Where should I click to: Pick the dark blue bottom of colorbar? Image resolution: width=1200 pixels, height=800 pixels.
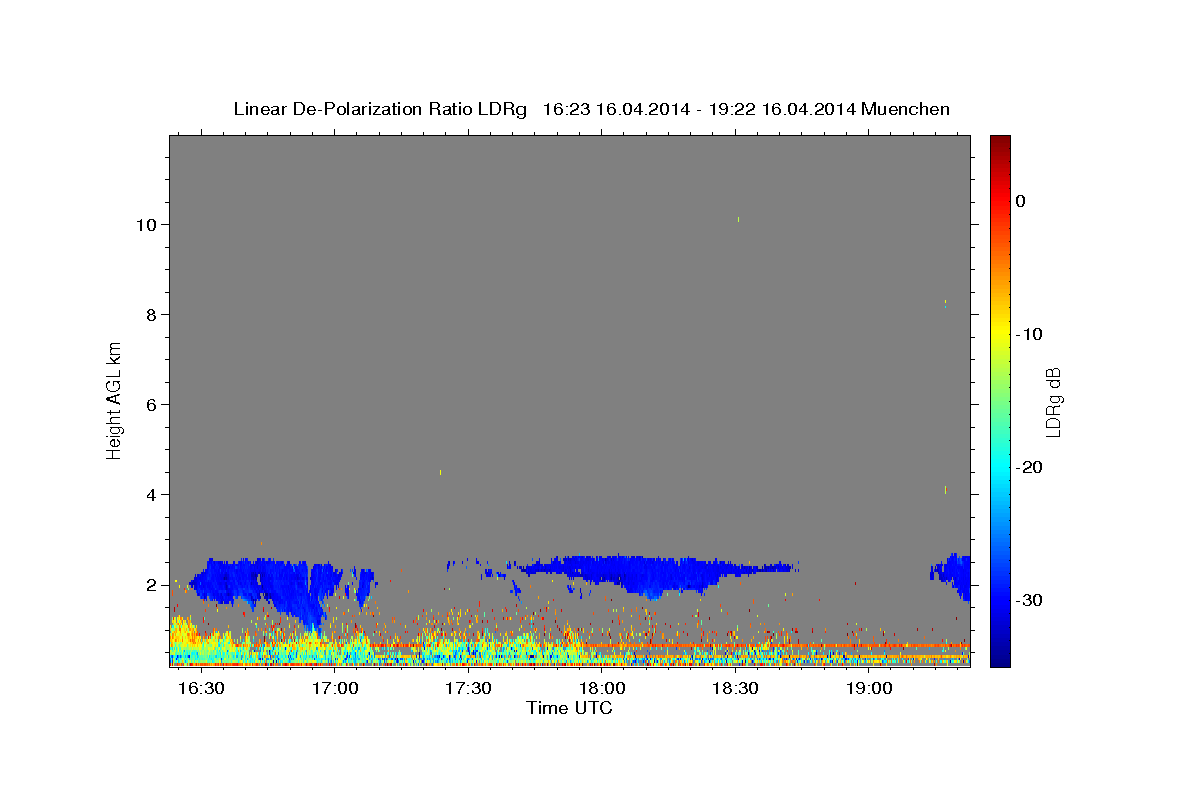pyautogui.click(x=1000, y=658)
